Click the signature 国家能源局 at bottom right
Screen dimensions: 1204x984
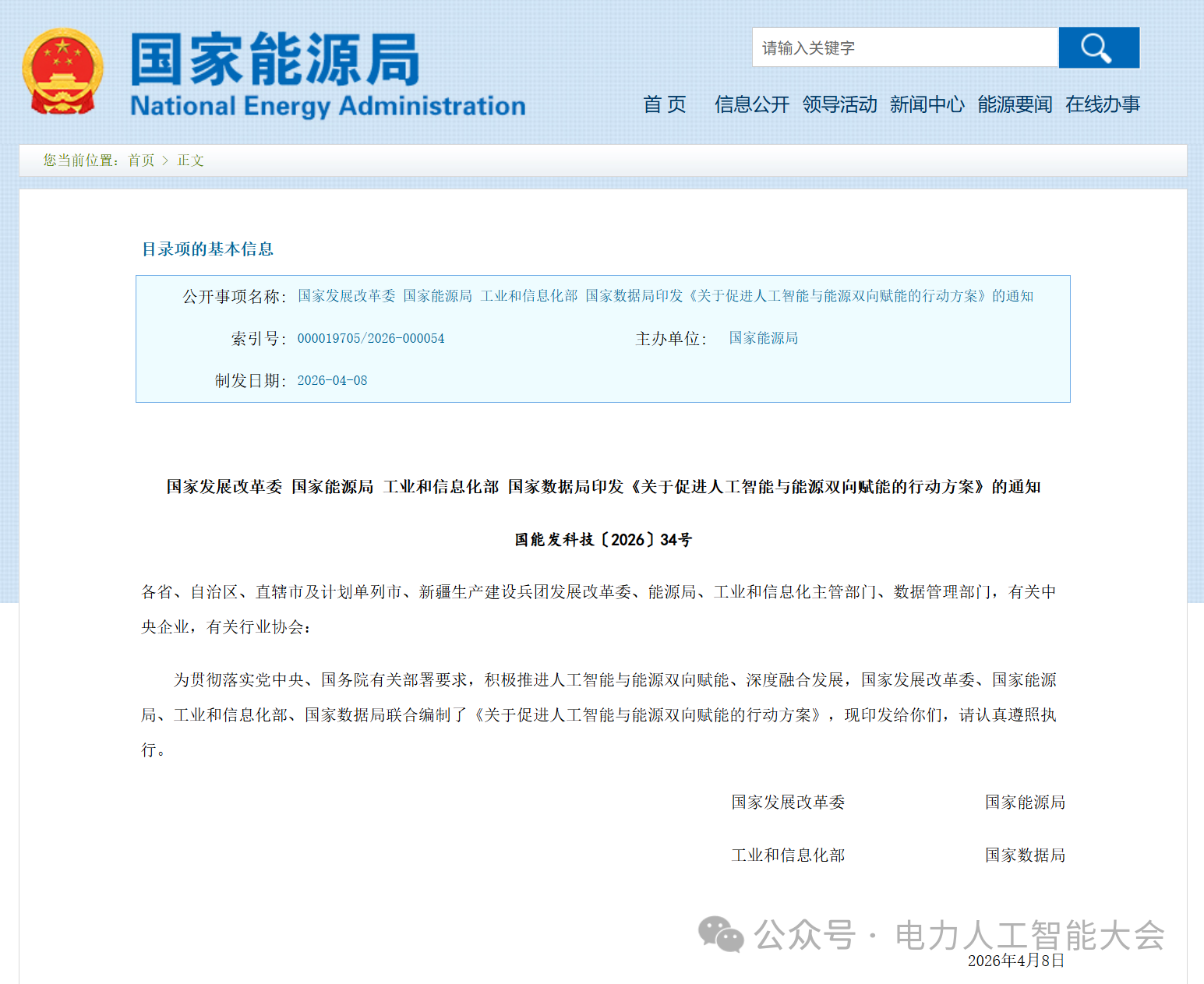pyautogui.click(x=1025, y=802)
